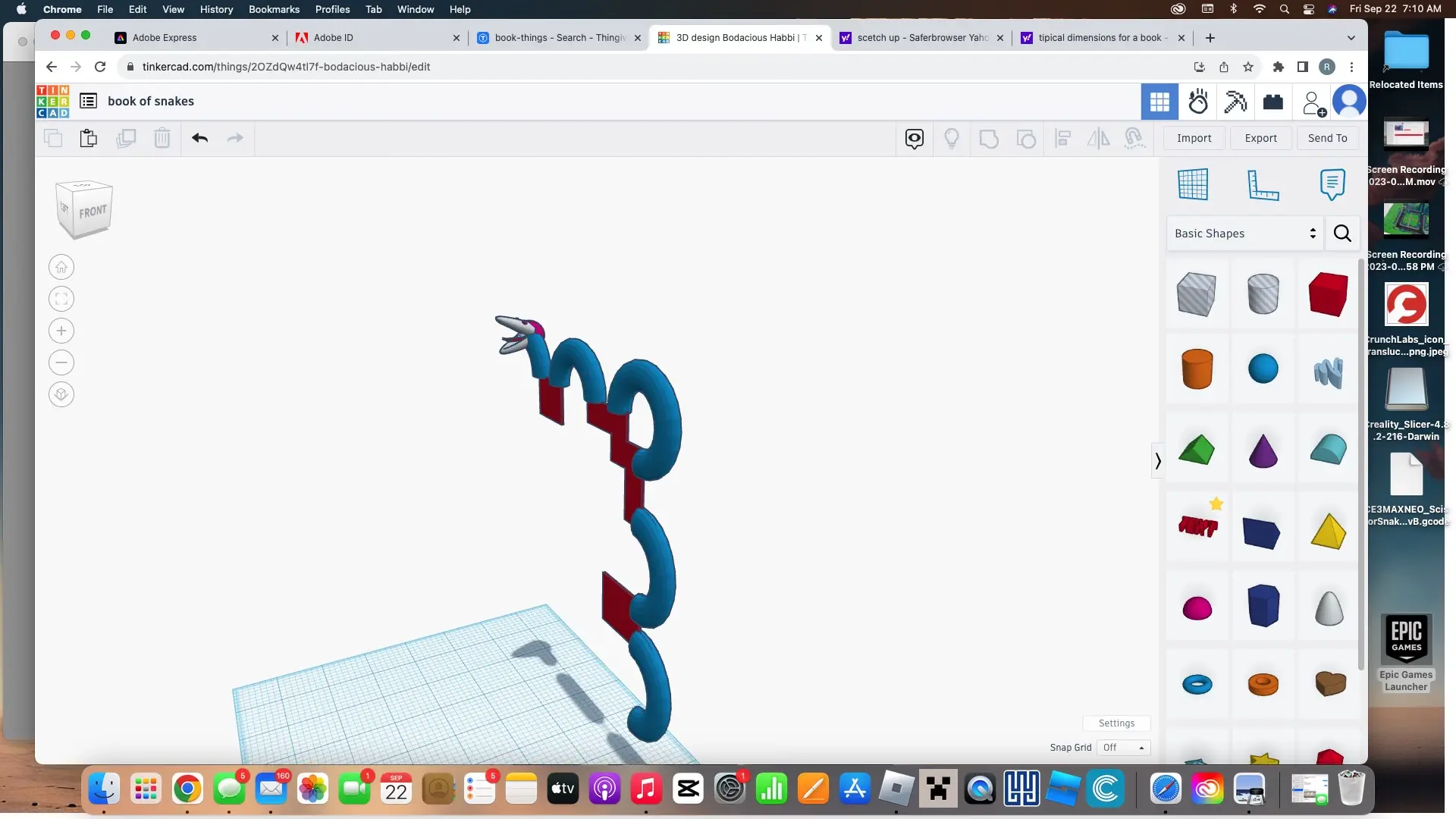
Task: Select the Box hole shape
Action: (x=1197, y=294)
